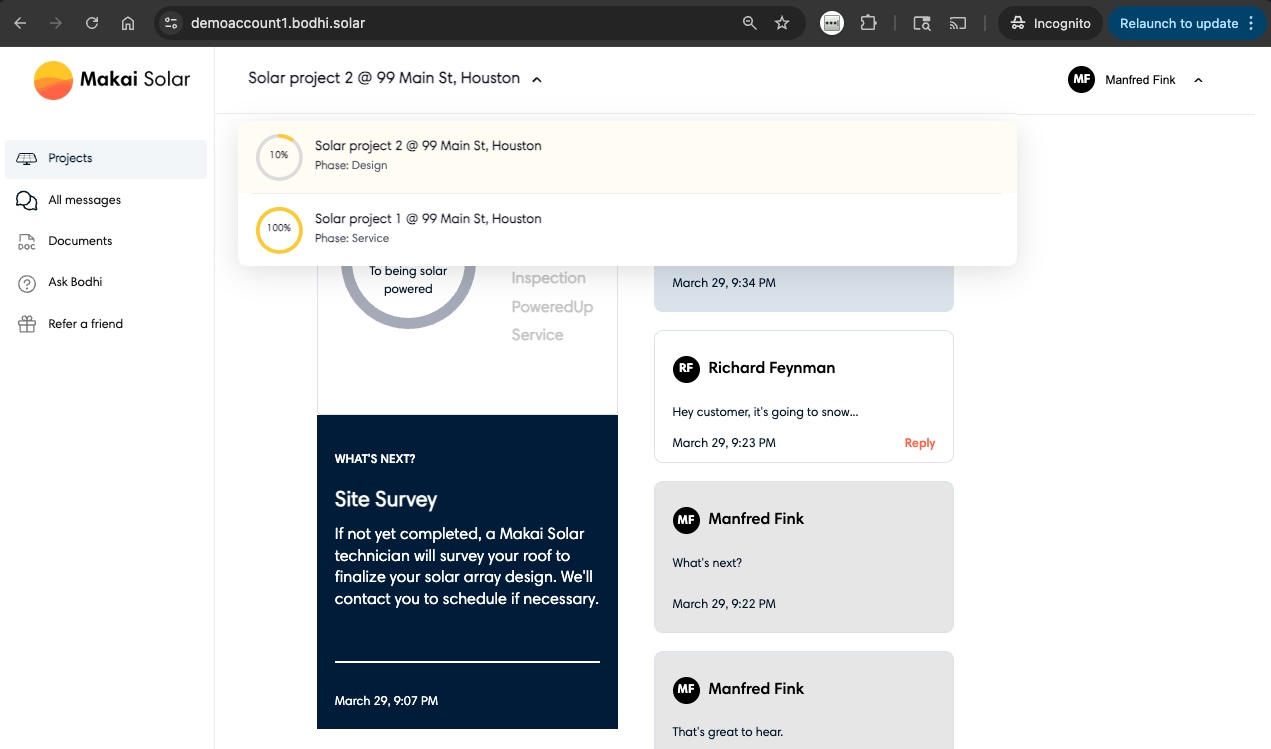Click the Richard Feynman avatar in his message
The height and width of the screenshot is (749, 1271).
click(x=686, y=369)
